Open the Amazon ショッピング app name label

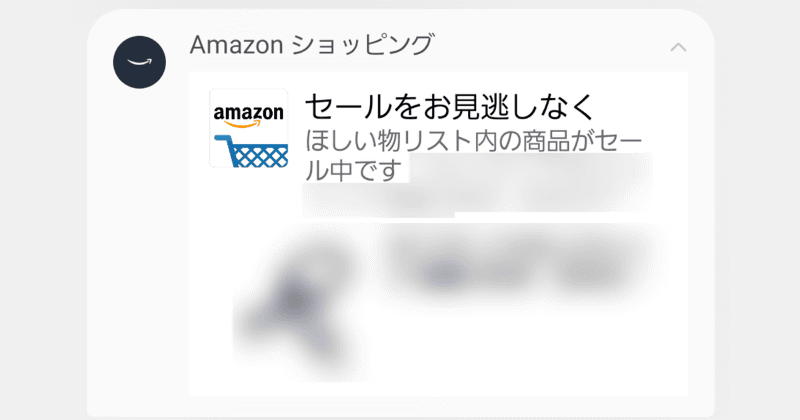312,44
